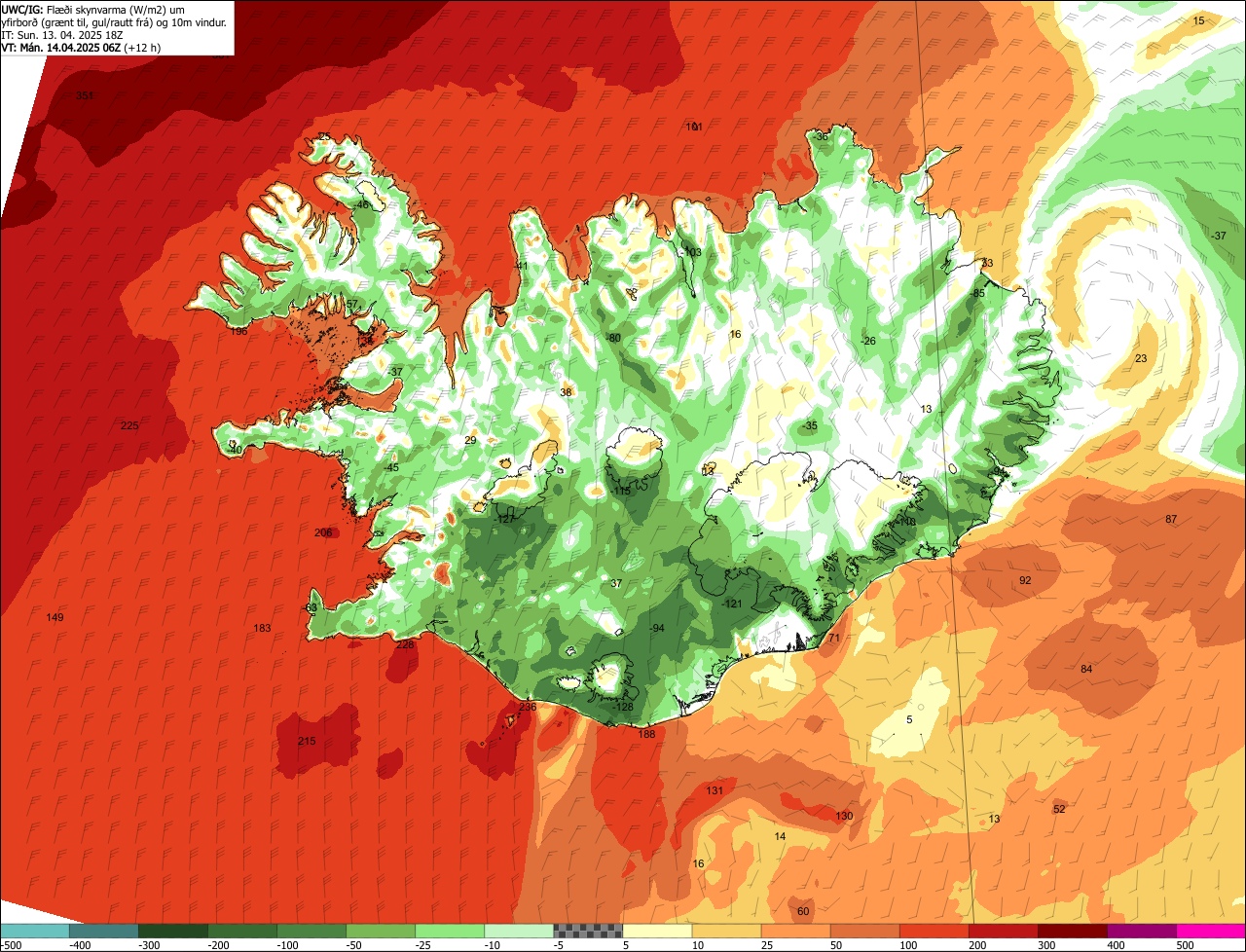Viewport: 1246px width, 952px height.
Task: Click the 183 flux value southwest of Reykjanes
Action: (262, 628)
